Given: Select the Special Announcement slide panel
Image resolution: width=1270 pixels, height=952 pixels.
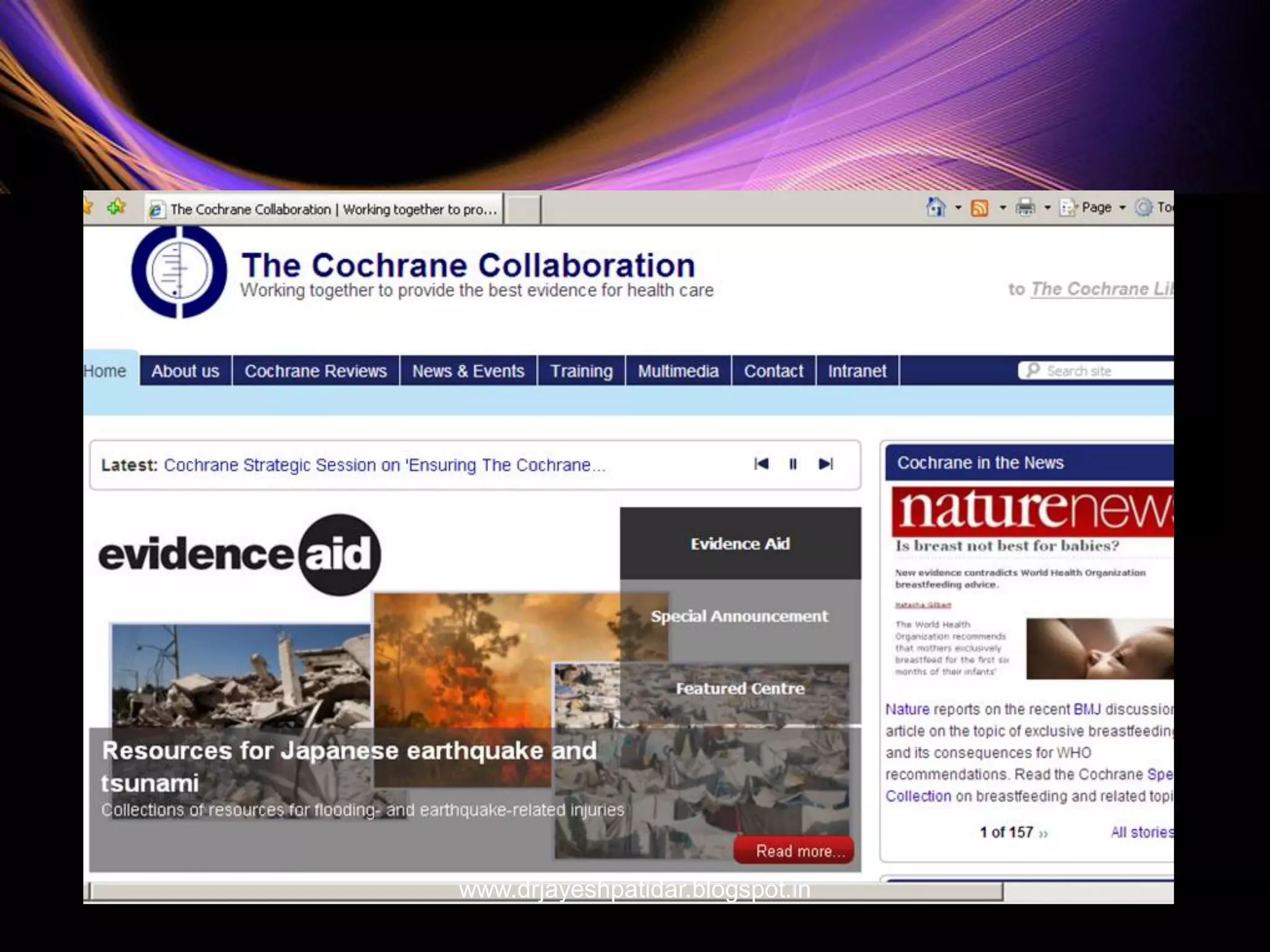Looking at the screenshot, I should (739, 616).
